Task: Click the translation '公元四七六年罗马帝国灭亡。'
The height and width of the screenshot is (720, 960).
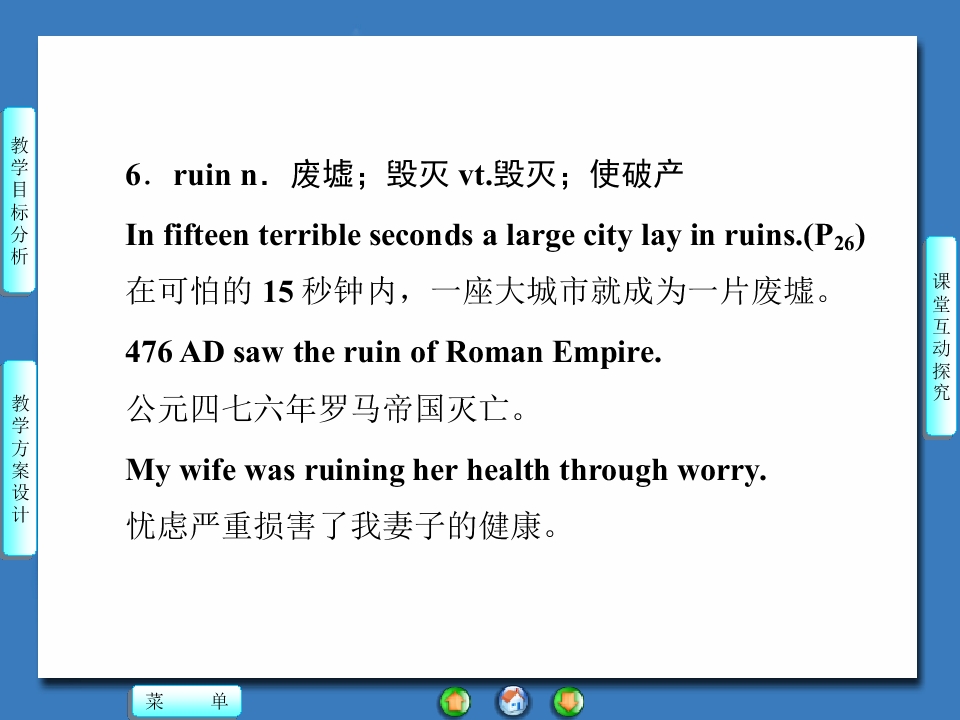Action: coord(326,409)
